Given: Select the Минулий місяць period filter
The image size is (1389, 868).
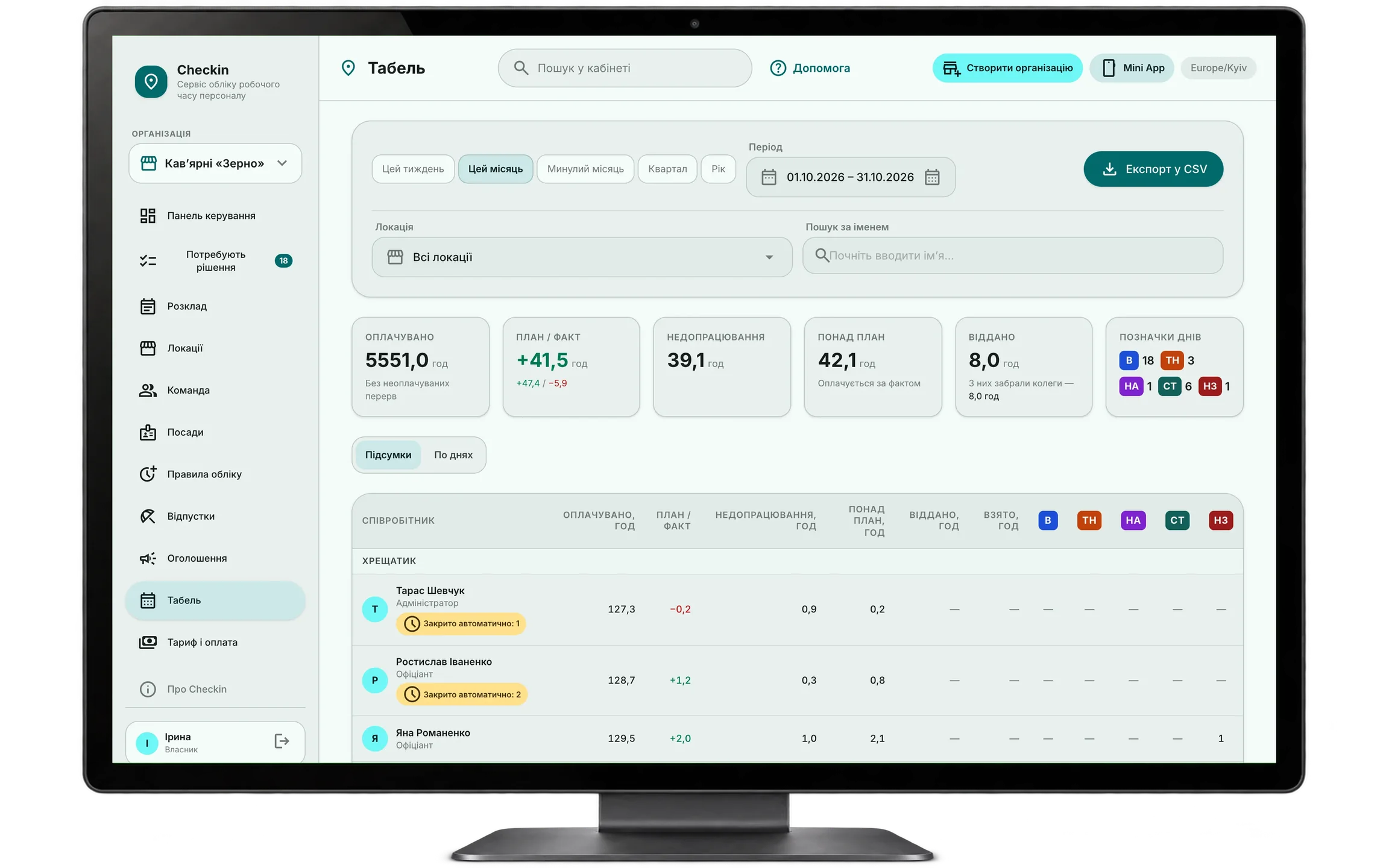Looking at the screenshot, I should click(585, 169).
